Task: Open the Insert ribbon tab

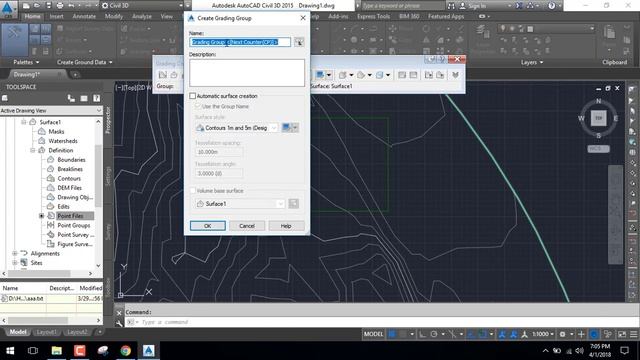Action: [56, 16]
